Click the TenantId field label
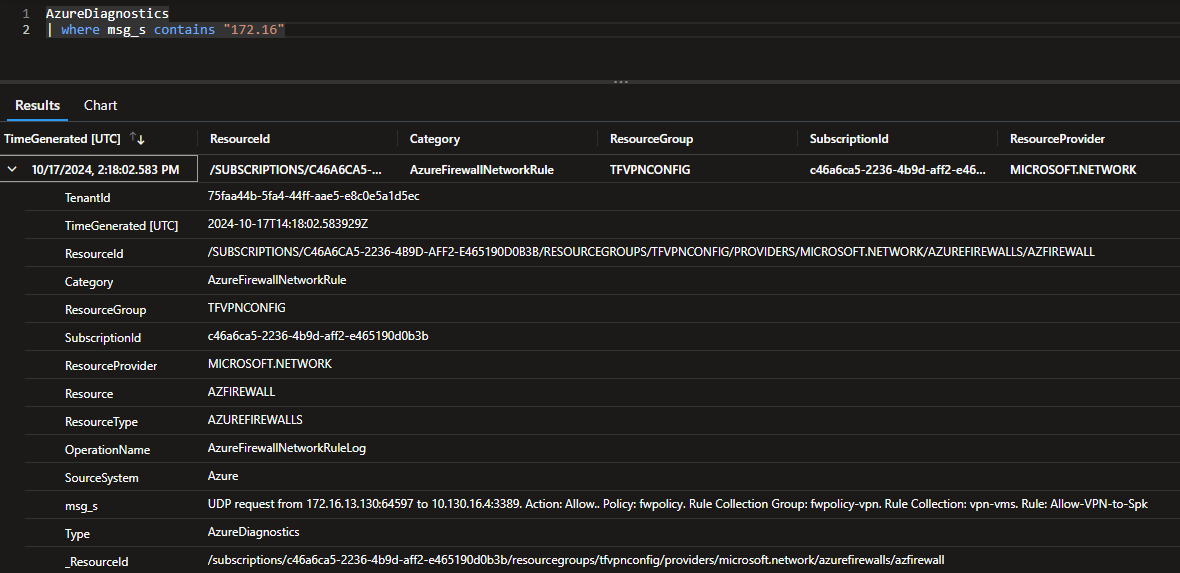The image size is (1180, 573). (88, 197)
